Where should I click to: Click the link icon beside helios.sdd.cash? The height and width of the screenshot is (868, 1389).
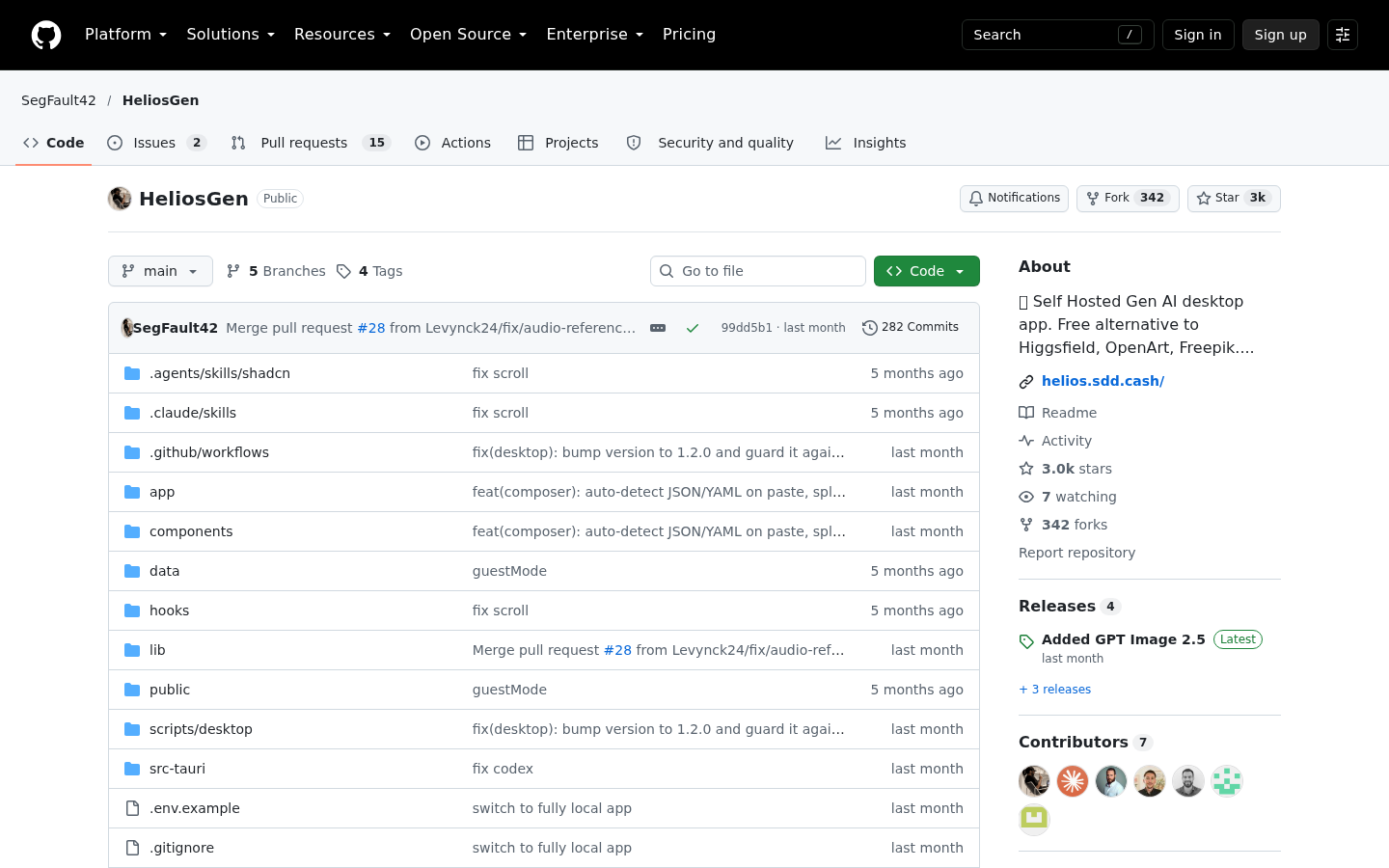[1026, 382]
